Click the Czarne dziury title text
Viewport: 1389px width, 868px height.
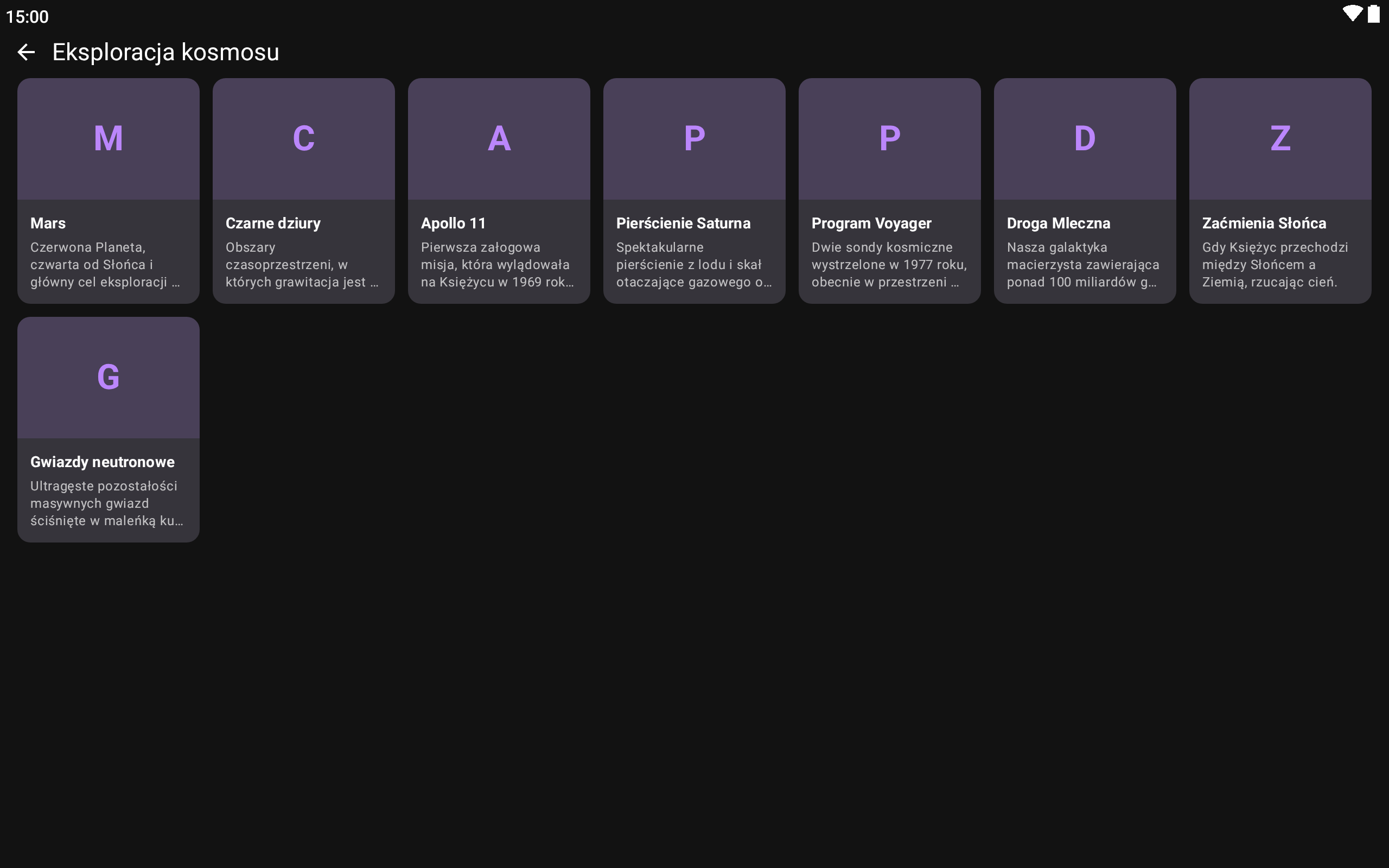[x=272, y=224]
